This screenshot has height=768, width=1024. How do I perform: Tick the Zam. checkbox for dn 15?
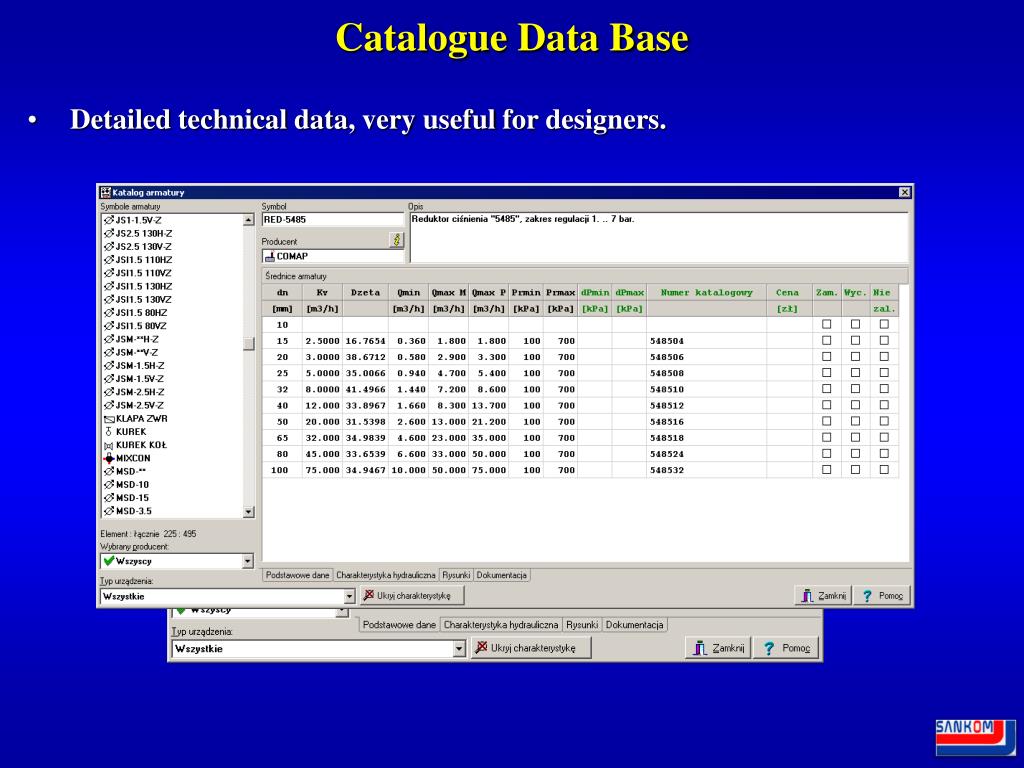[x=826, y=340]
